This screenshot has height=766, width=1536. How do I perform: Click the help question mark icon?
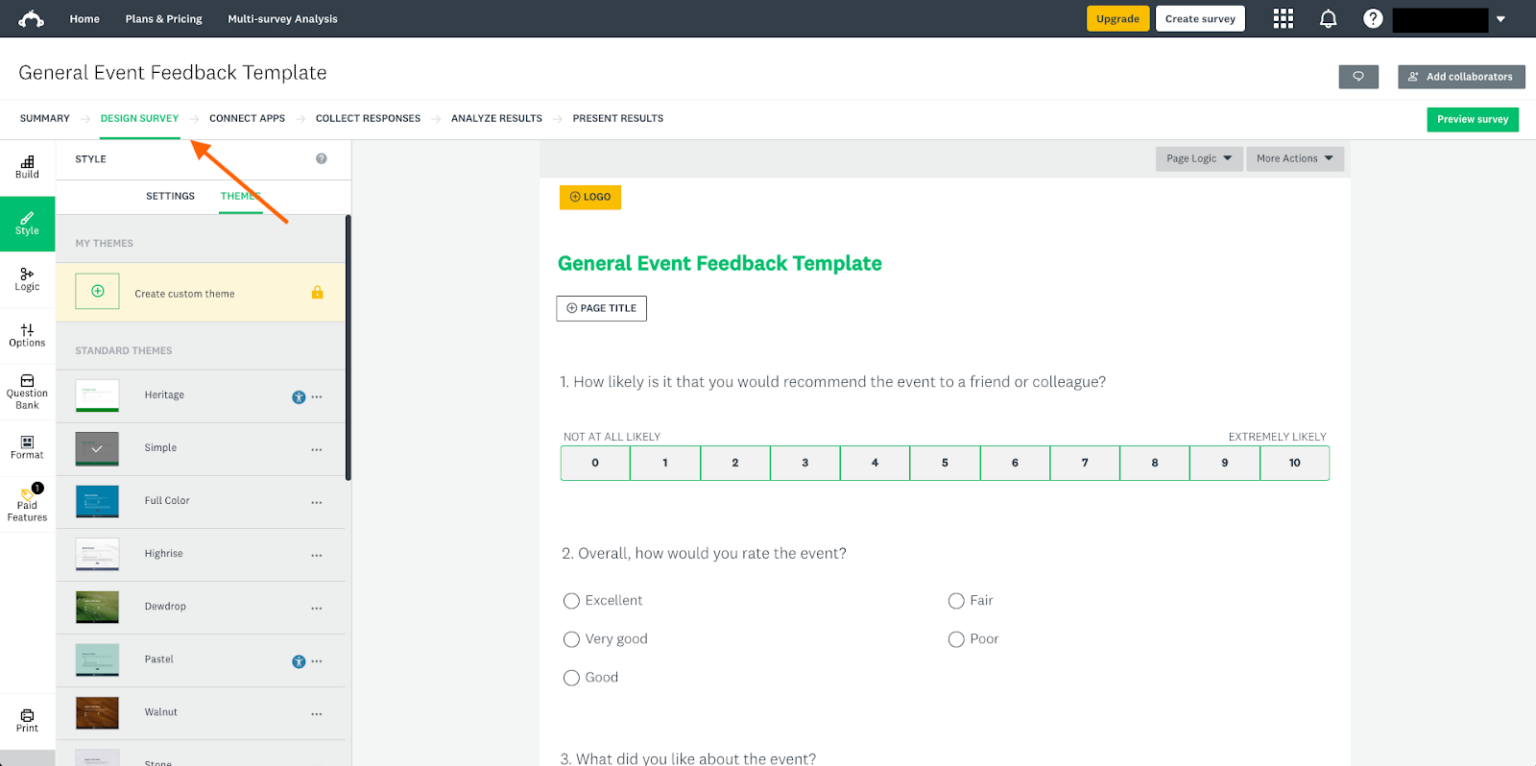[1373, 18]
